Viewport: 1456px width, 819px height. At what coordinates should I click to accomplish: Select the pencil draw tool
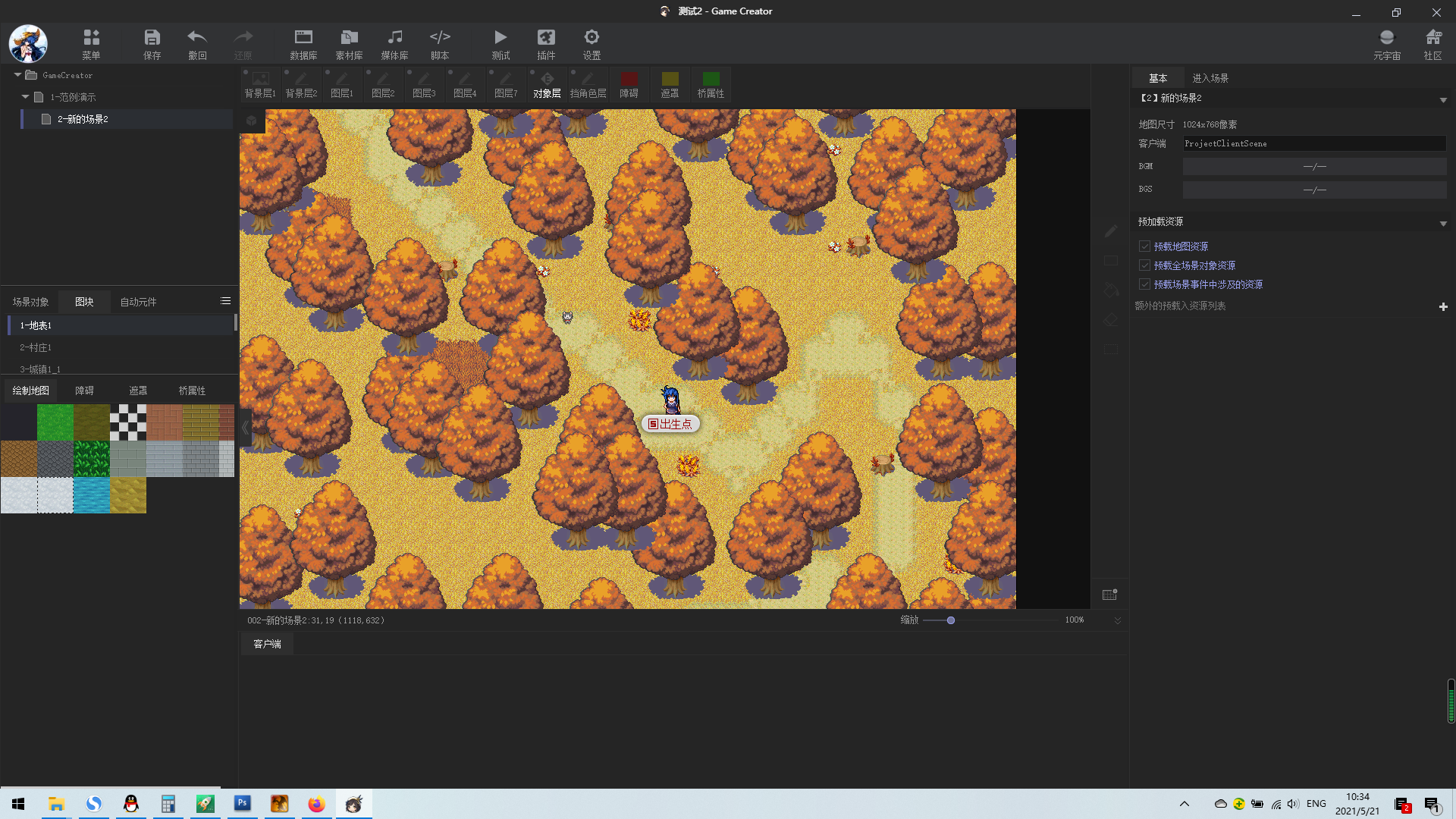click(x=1111, y=231)
